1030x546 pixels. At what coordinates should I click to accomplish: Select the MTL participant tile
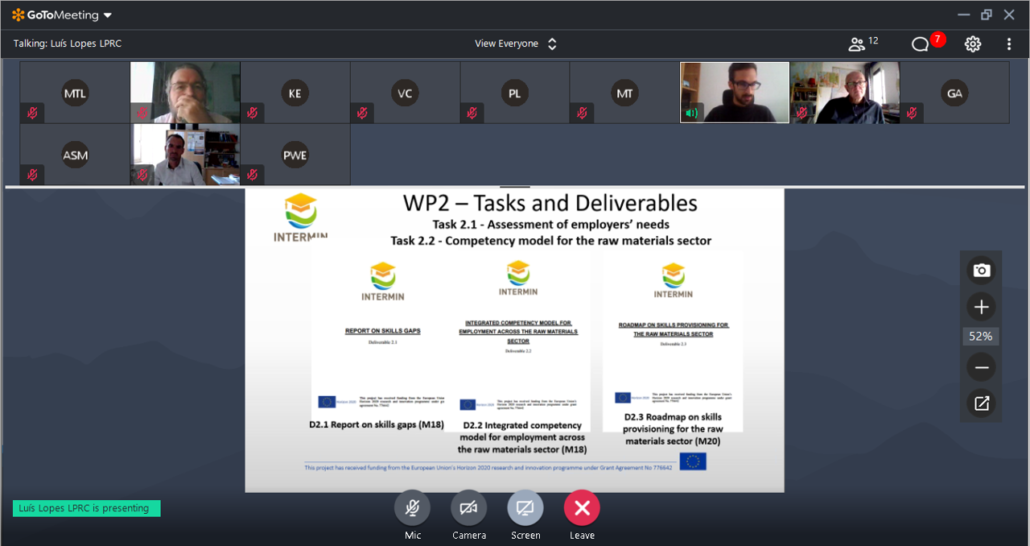click(x=75, y=93)
